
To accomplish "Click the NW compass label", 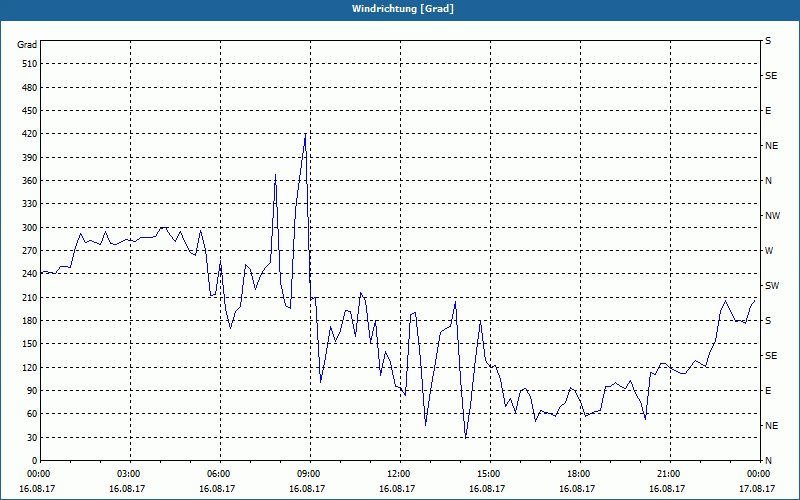I will (772, 216).
